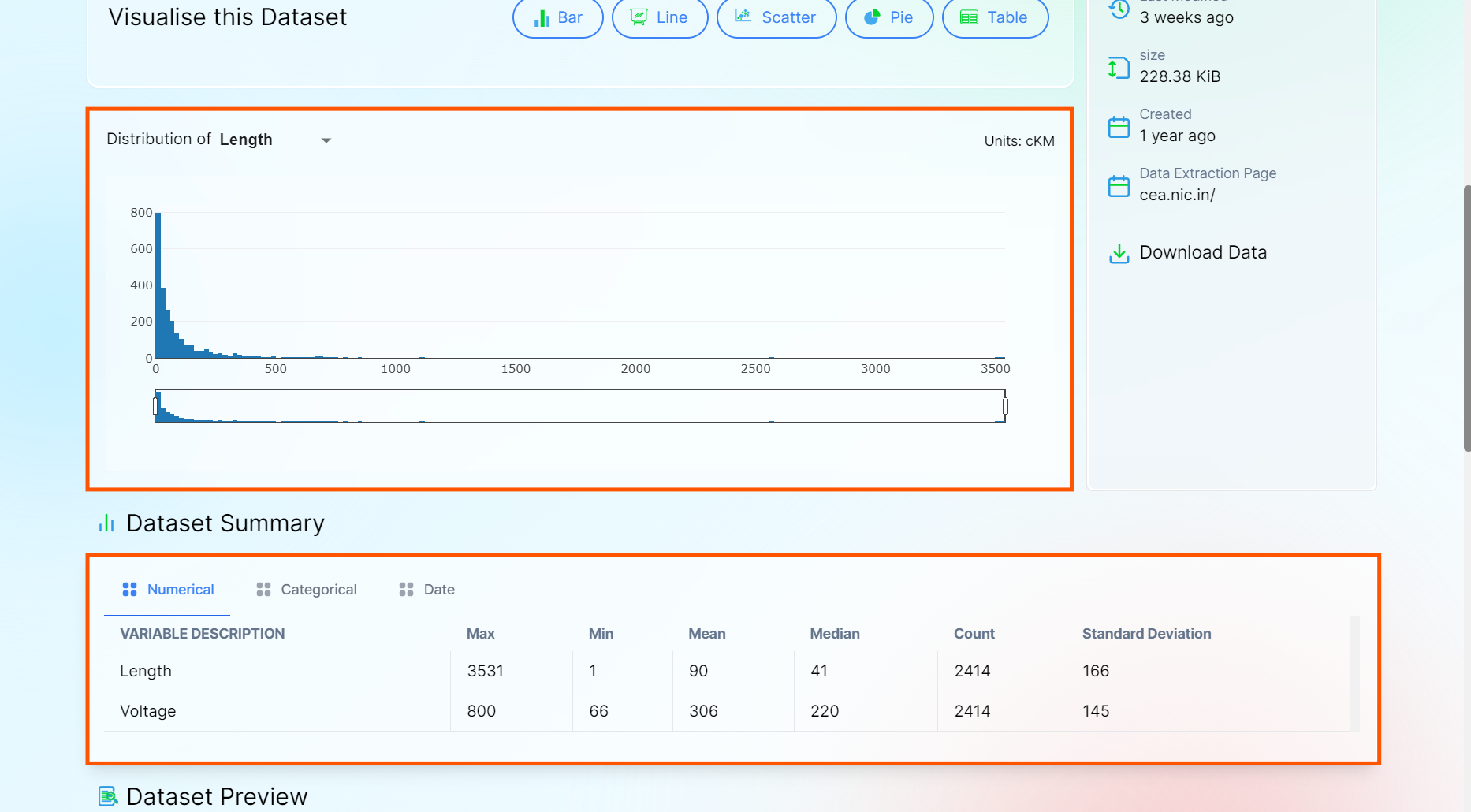The width and height of the screenshot is (1471, 812).
Task: Click the file size icon
Action: [1119, 68]
